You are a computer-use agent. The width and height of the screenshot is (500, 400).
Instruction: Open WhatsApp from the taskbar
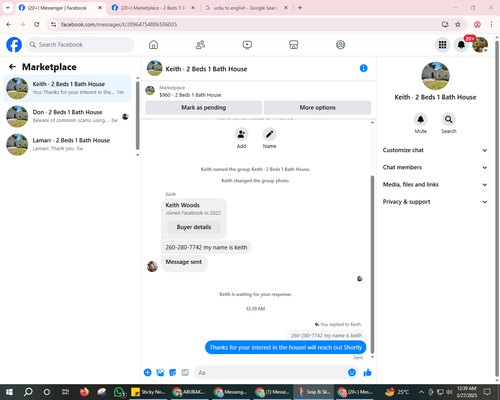click(119, 392)
